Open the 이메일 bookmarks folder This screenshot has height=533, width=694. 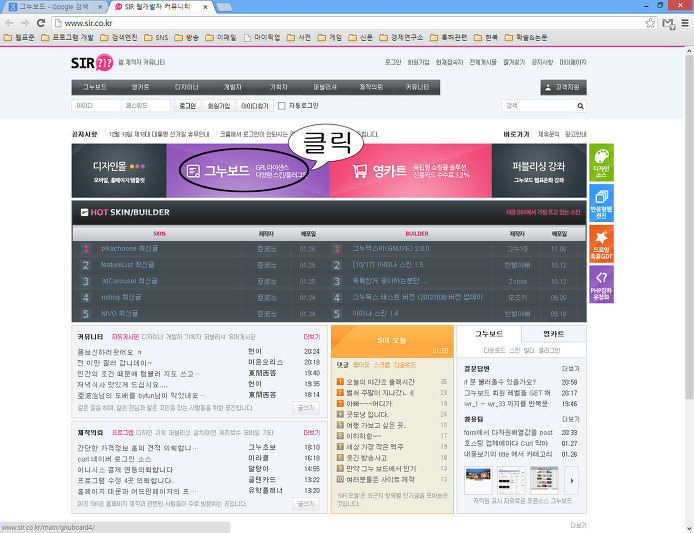coord(221,38)
